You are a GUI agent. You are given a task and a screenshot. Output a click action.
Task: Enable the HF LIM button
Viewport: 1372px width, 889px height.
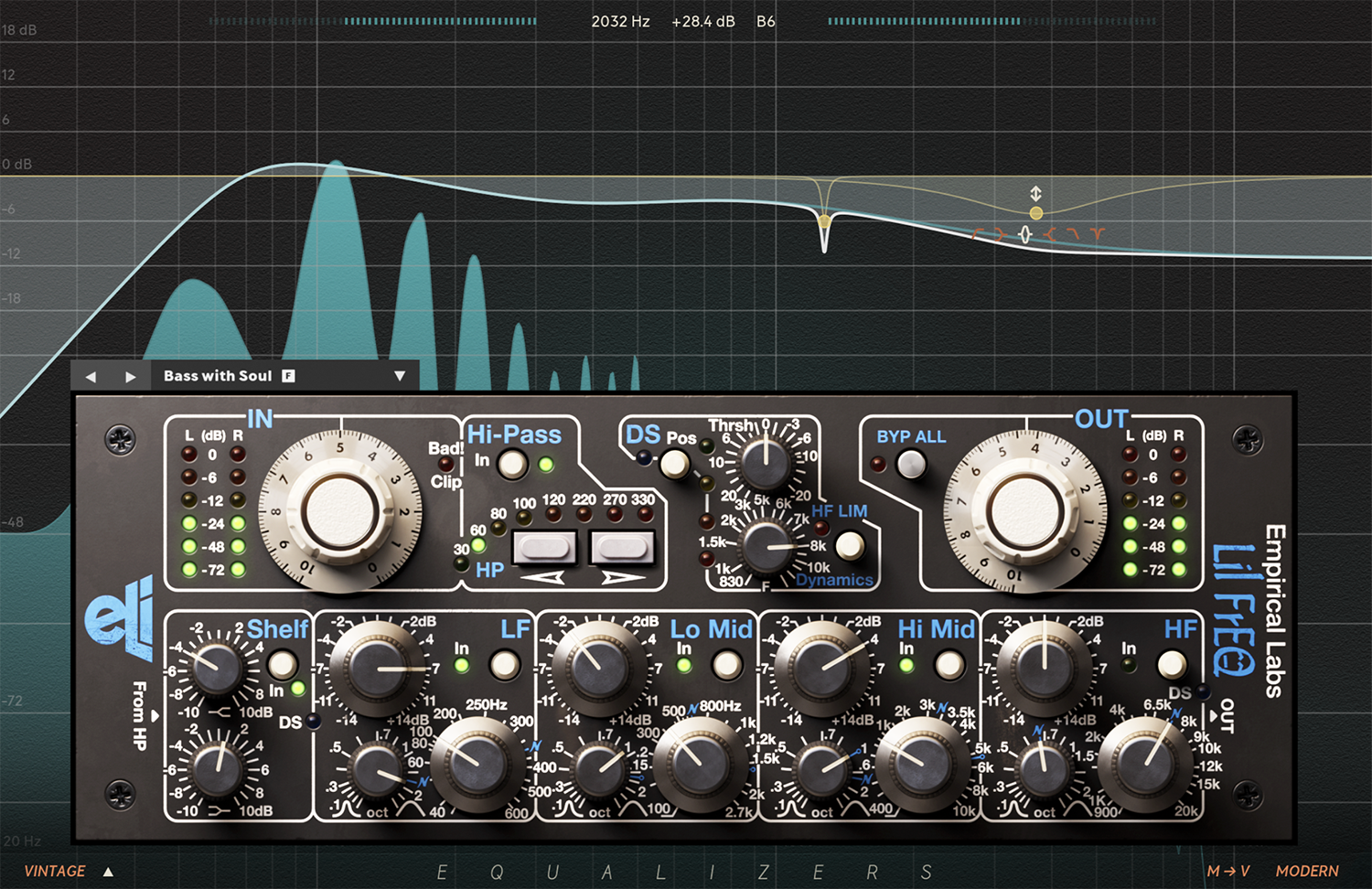click(850, 546)
